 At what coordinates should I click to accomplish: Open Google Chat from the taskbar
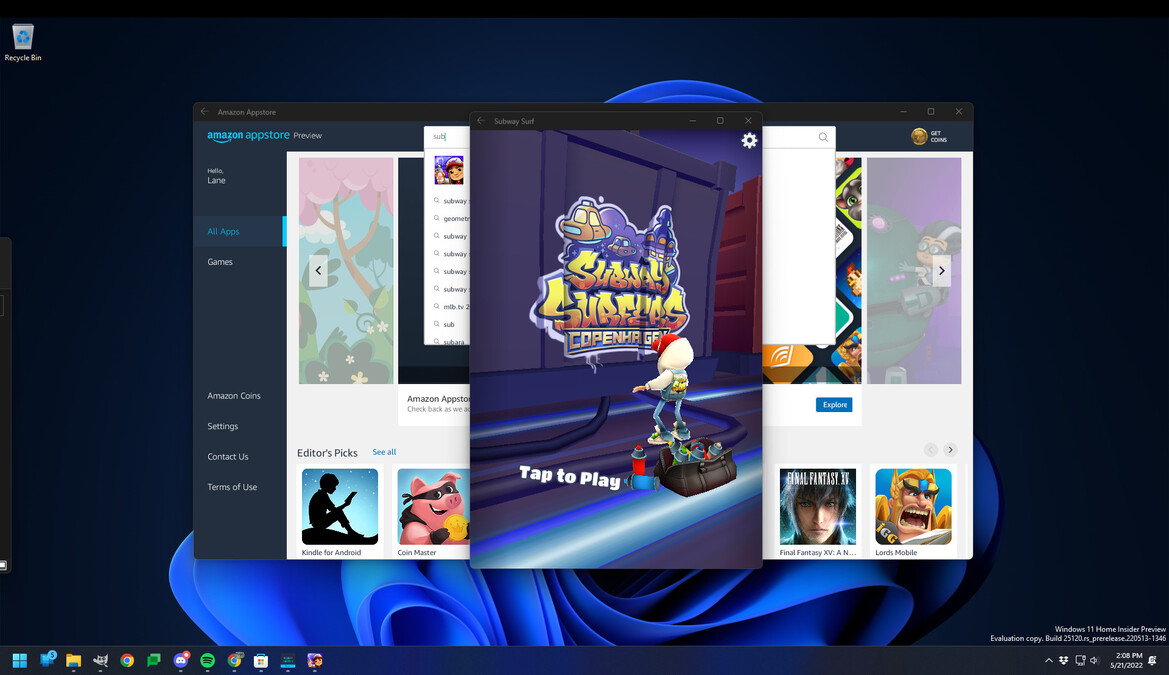click(x=154, y=660)
